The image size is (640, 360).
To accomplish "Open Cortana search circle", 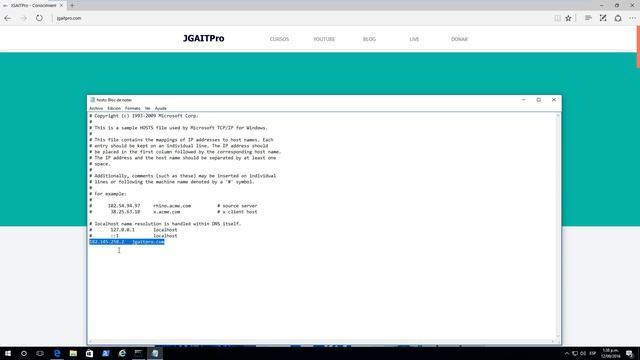I will click(24, 353).
